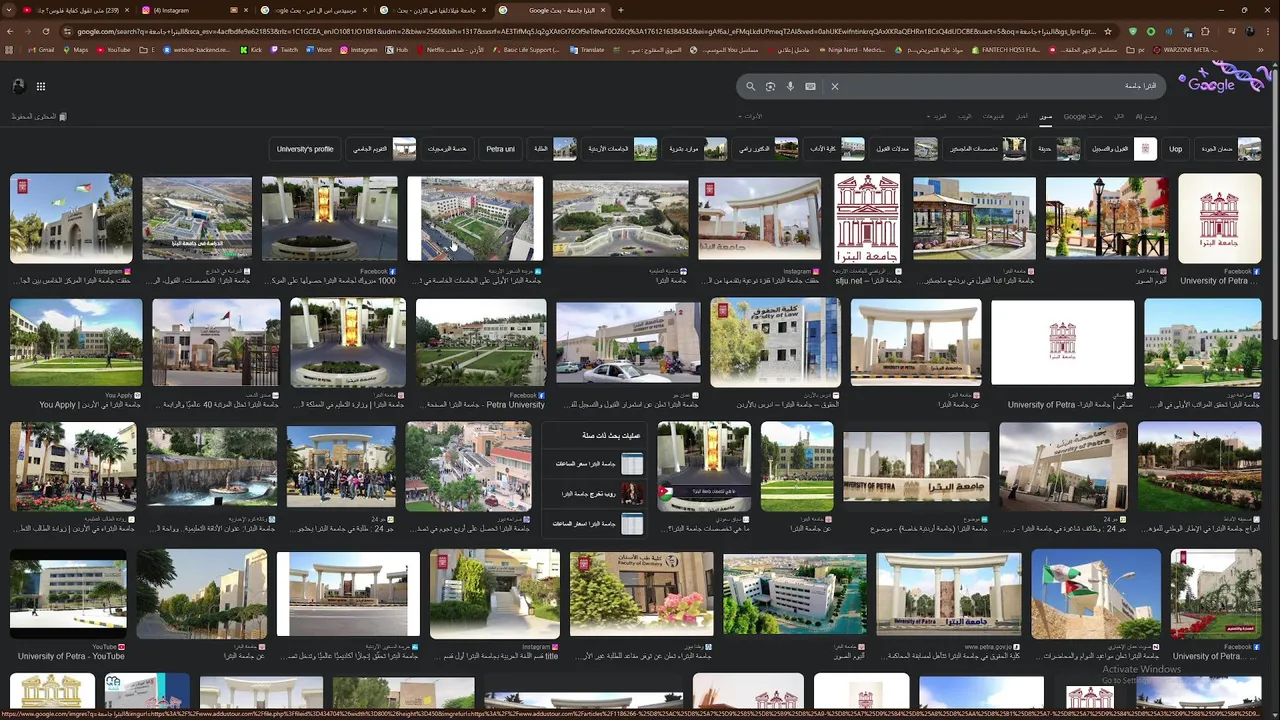Open the Basic Life Support bookmark
This screenshot has width=1280, height=720.
[526, 50]
